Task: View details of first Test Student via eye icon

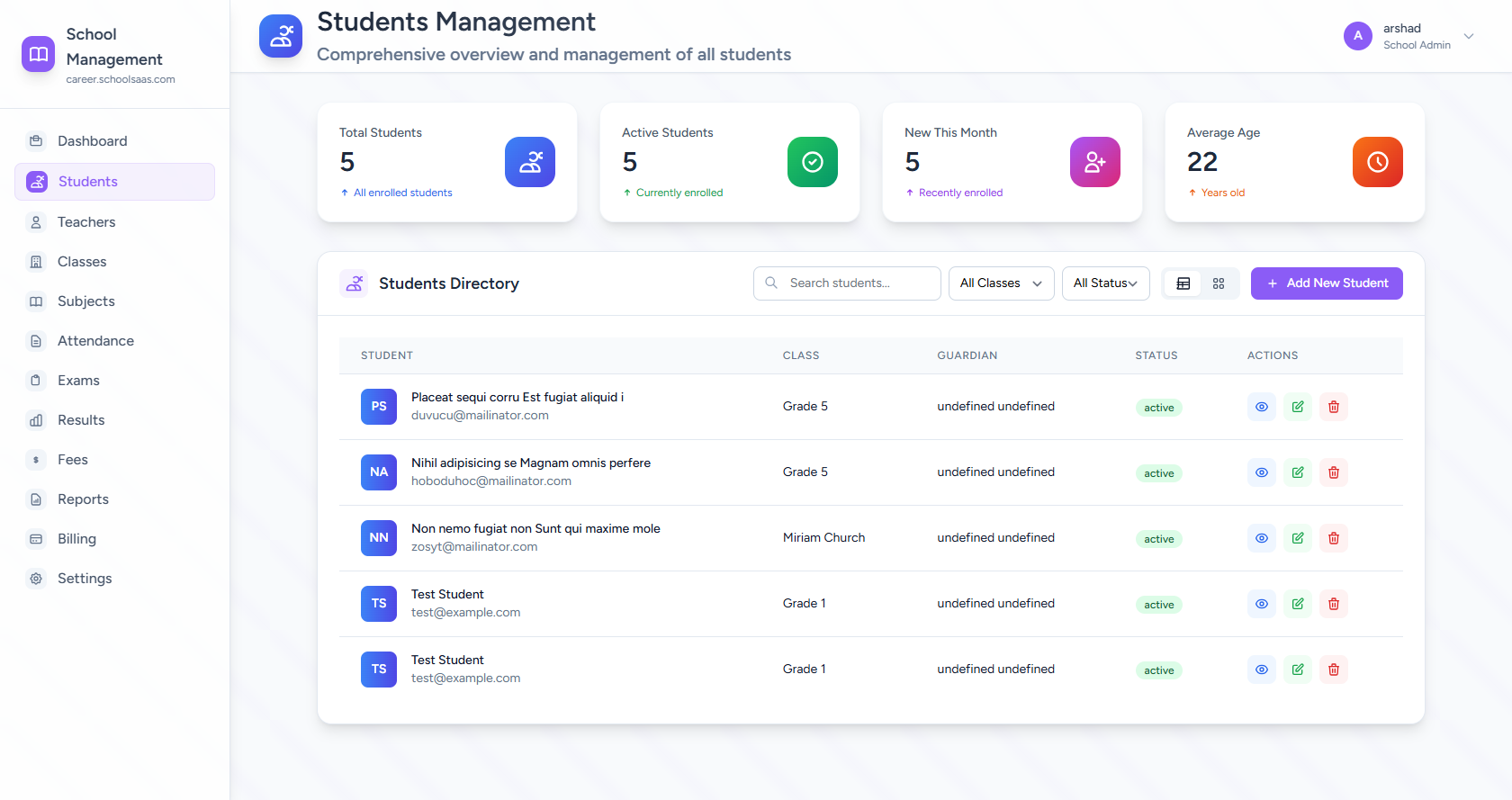Action: (1261, 604)
